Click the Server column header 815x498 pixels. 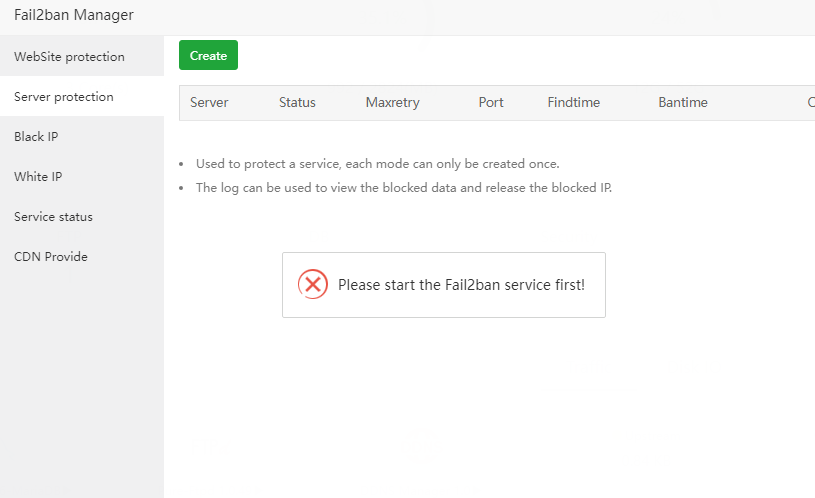pos(209,103)
